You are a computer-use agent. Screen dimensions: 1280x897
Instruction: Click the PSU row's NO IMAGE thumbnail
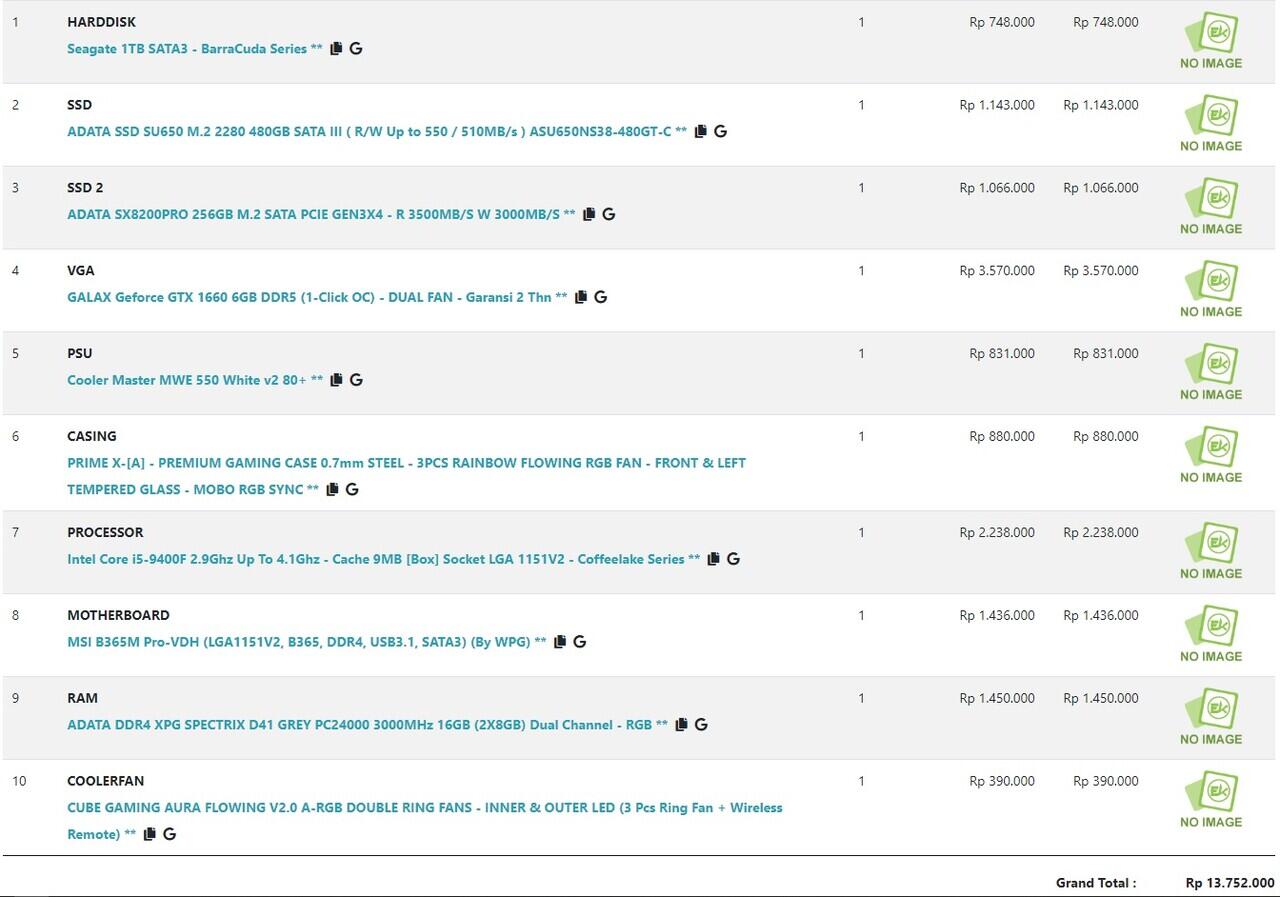1211,373
